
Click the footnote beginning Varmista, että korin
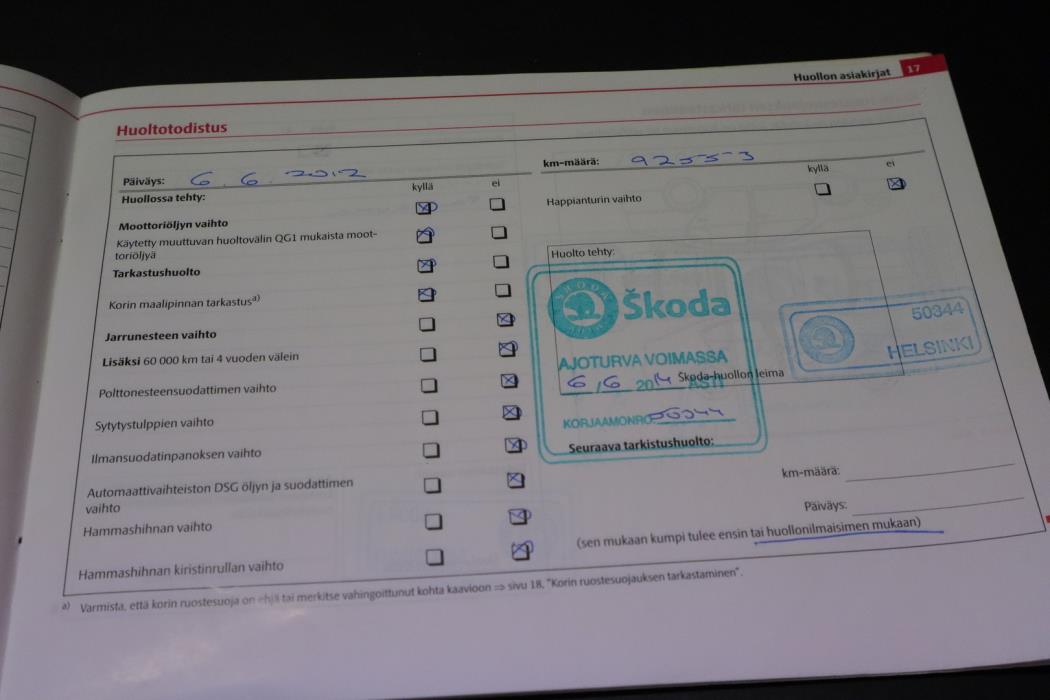(x=410, y=589)
